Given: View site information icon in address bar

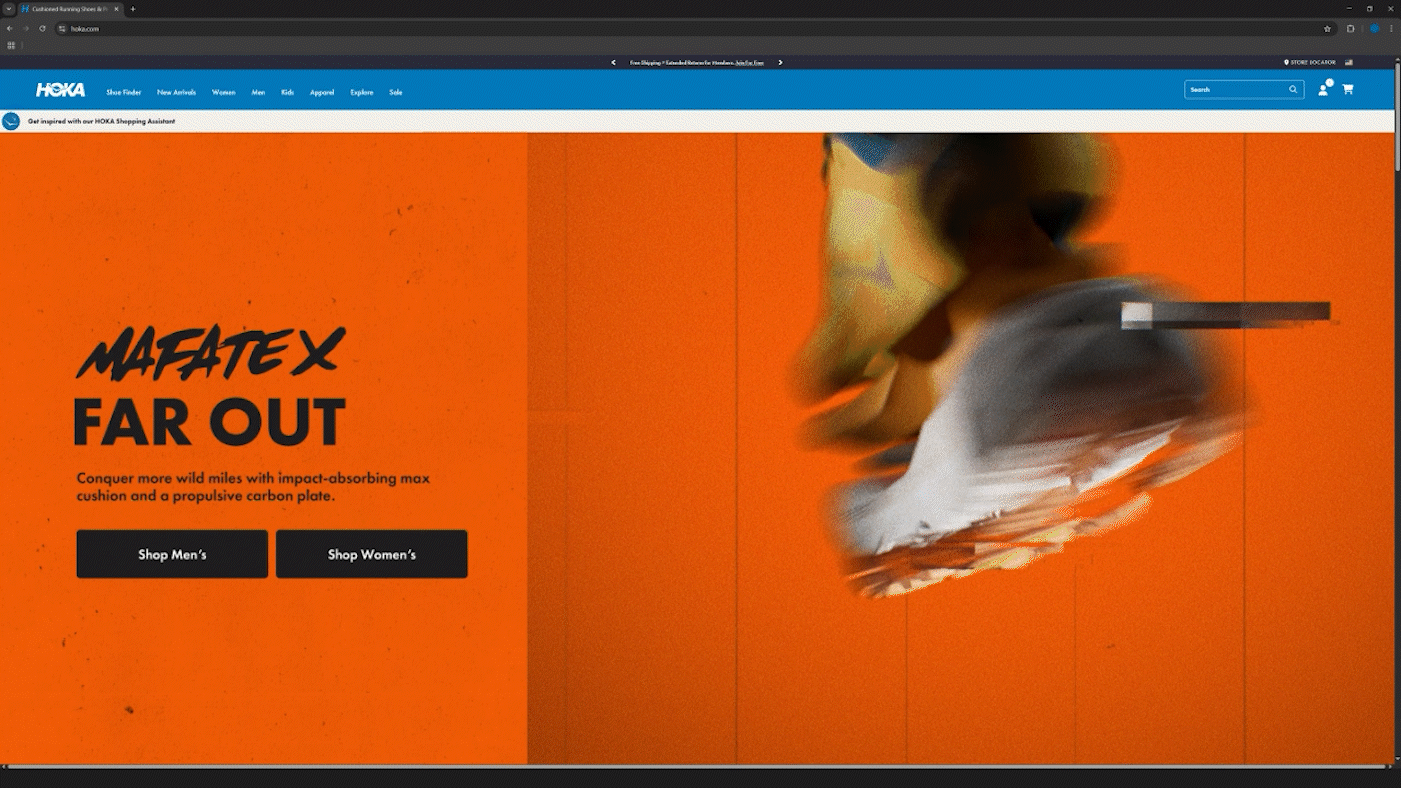Looking at the screenshot, I should click(62, 29).
